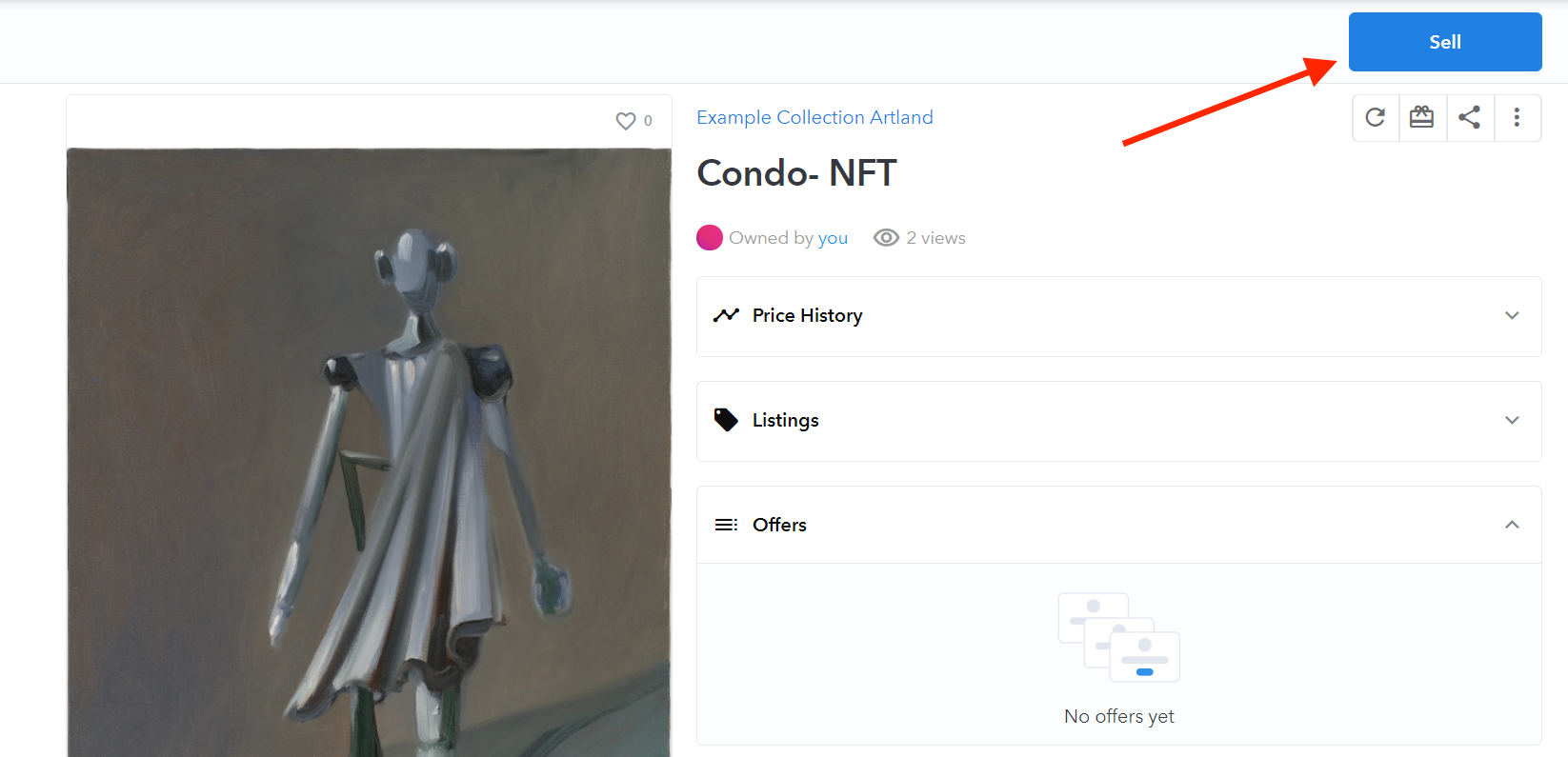Viewport: 1568px width, 757px height.
Task: Click the Offers list icon
Action: point(726,525)
